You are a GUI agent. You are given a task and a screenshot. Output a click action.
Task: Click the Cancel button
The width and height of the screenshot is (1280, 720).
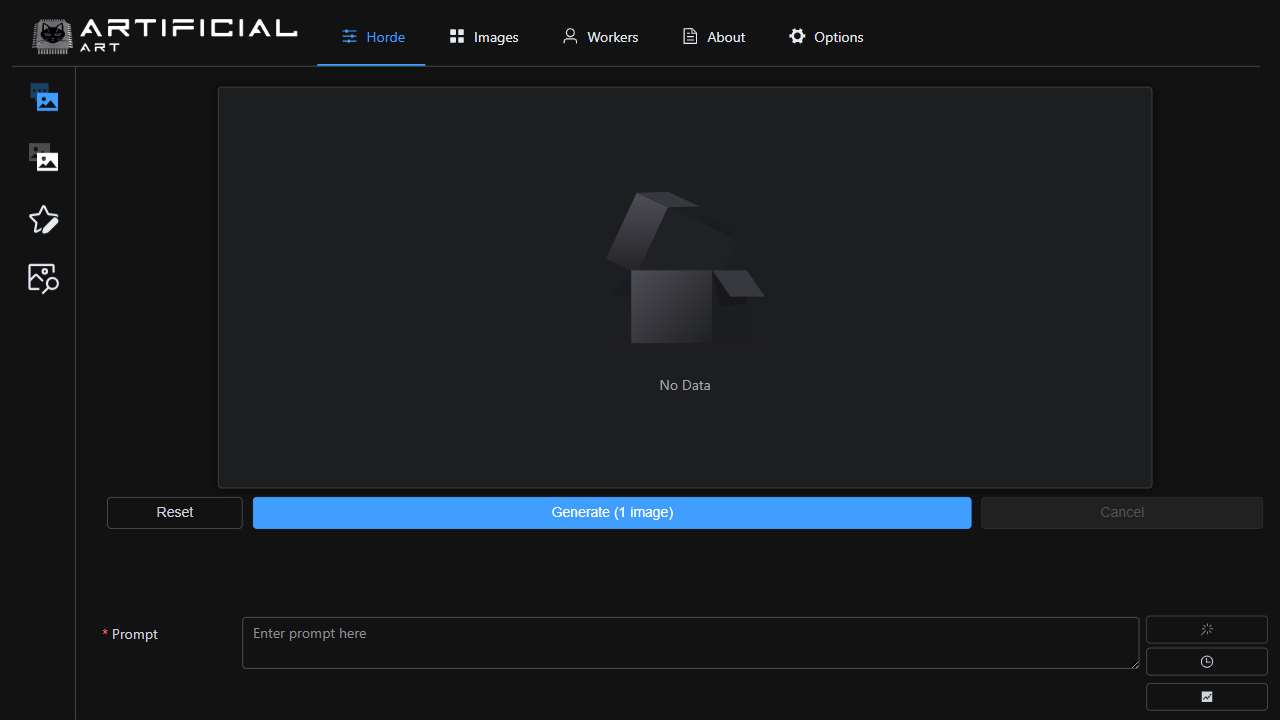pos(1121,512)
